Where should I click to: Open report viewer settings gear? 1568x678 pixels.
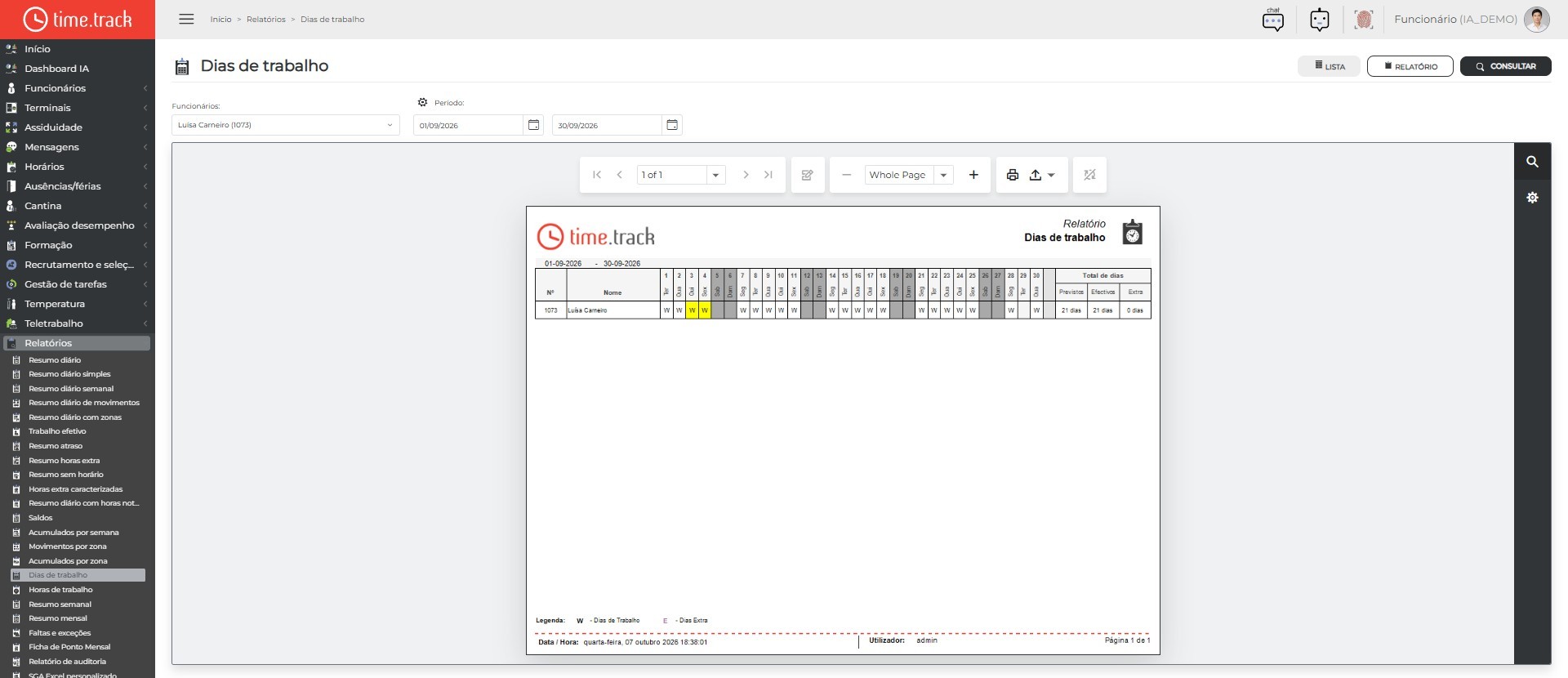click(1533, 198)
